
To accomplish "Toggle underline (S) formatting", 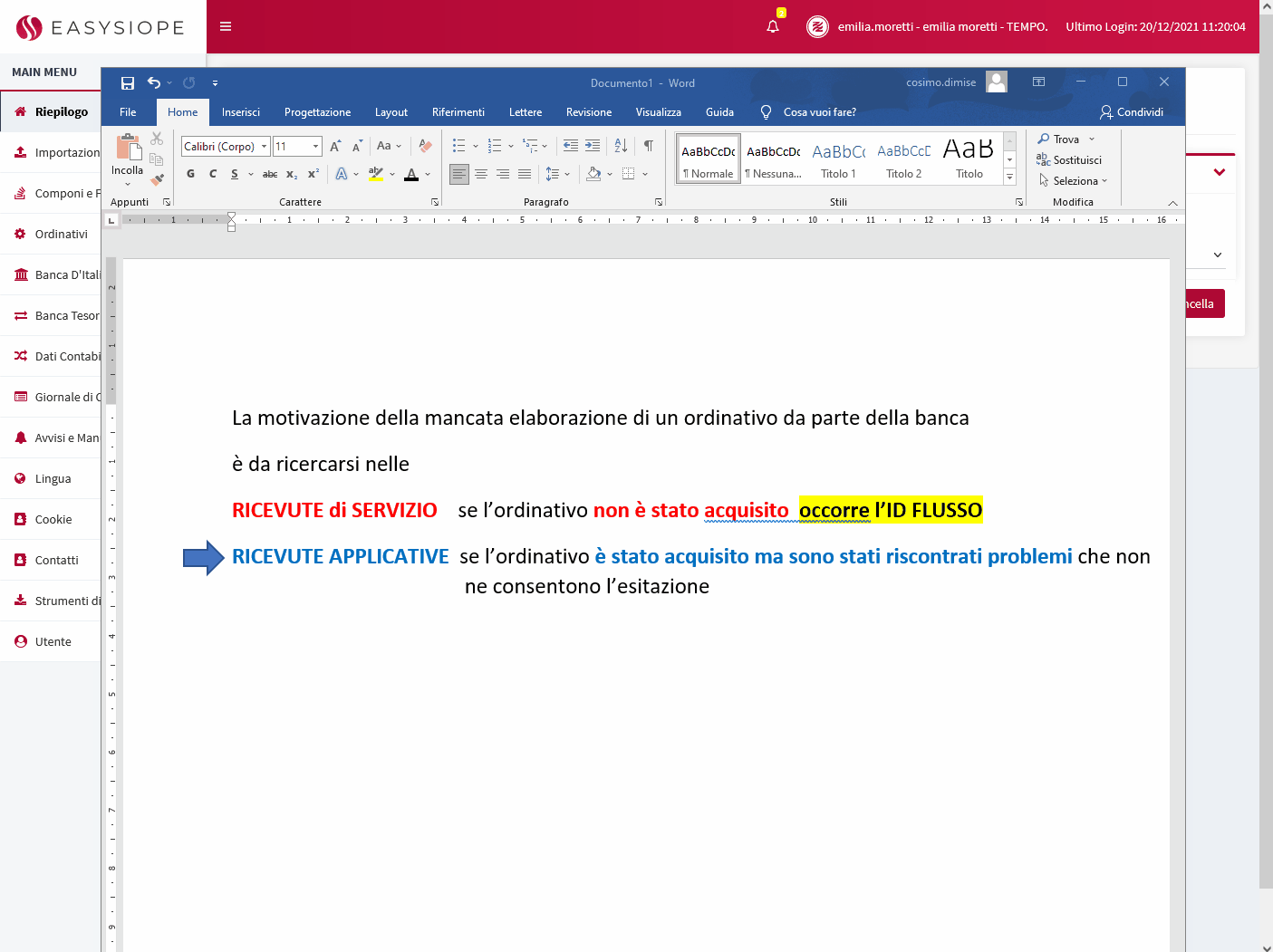I will 235,174.
